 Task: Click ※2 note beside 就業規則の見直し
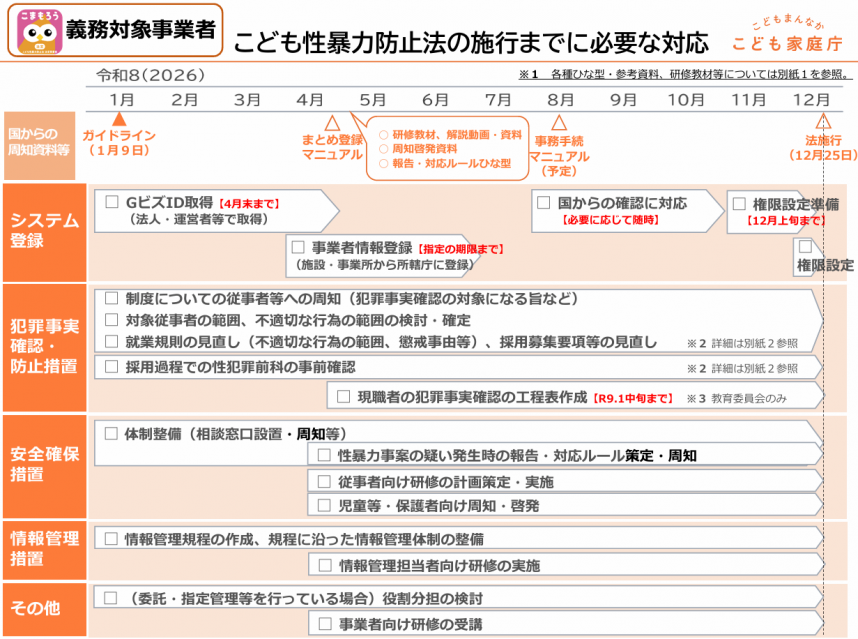(742, 344)
